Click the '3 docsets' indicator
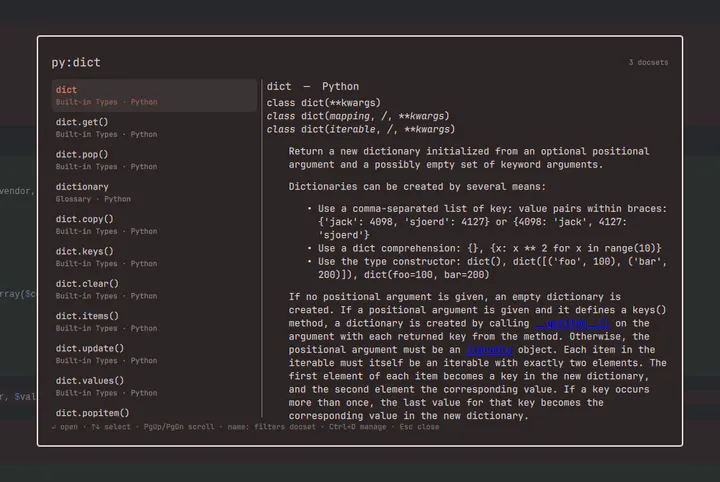720x482 pixels. (x=648, y=62)
